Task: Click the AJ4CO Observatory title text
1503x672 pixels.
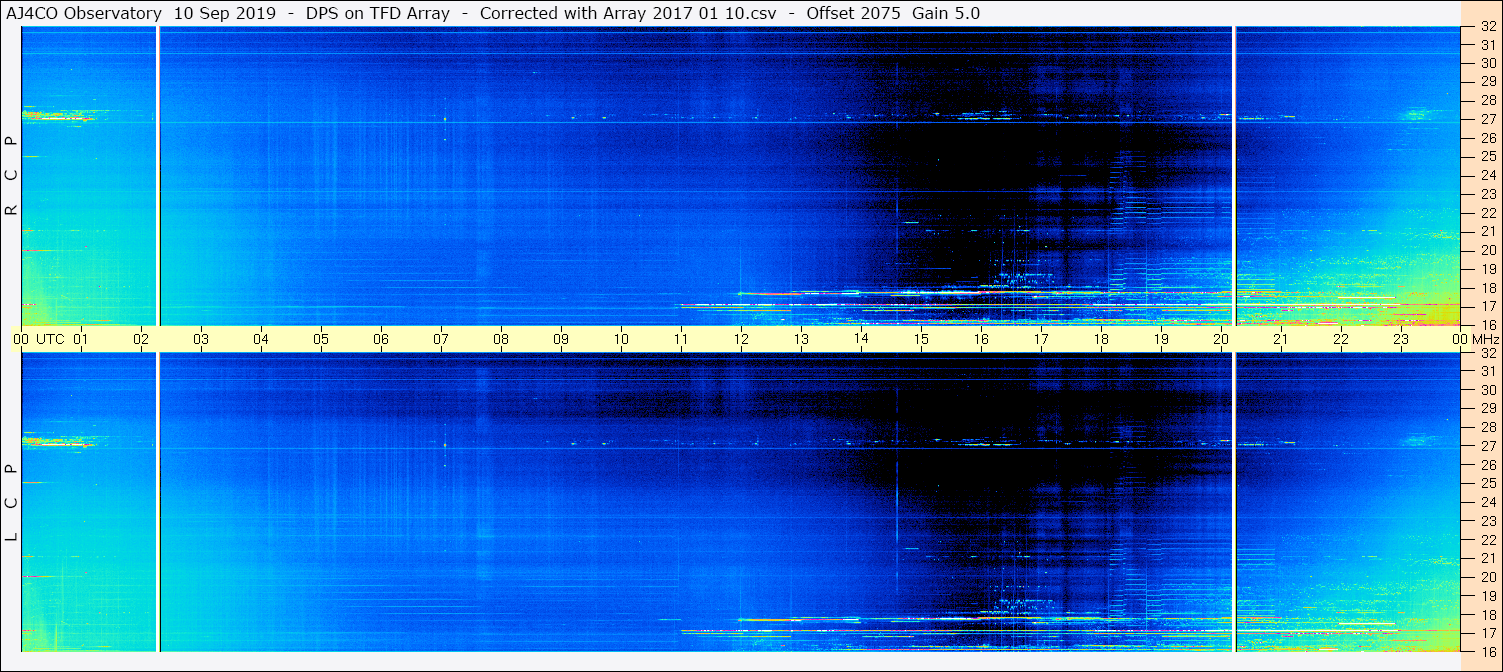Action: coord(84,13)
